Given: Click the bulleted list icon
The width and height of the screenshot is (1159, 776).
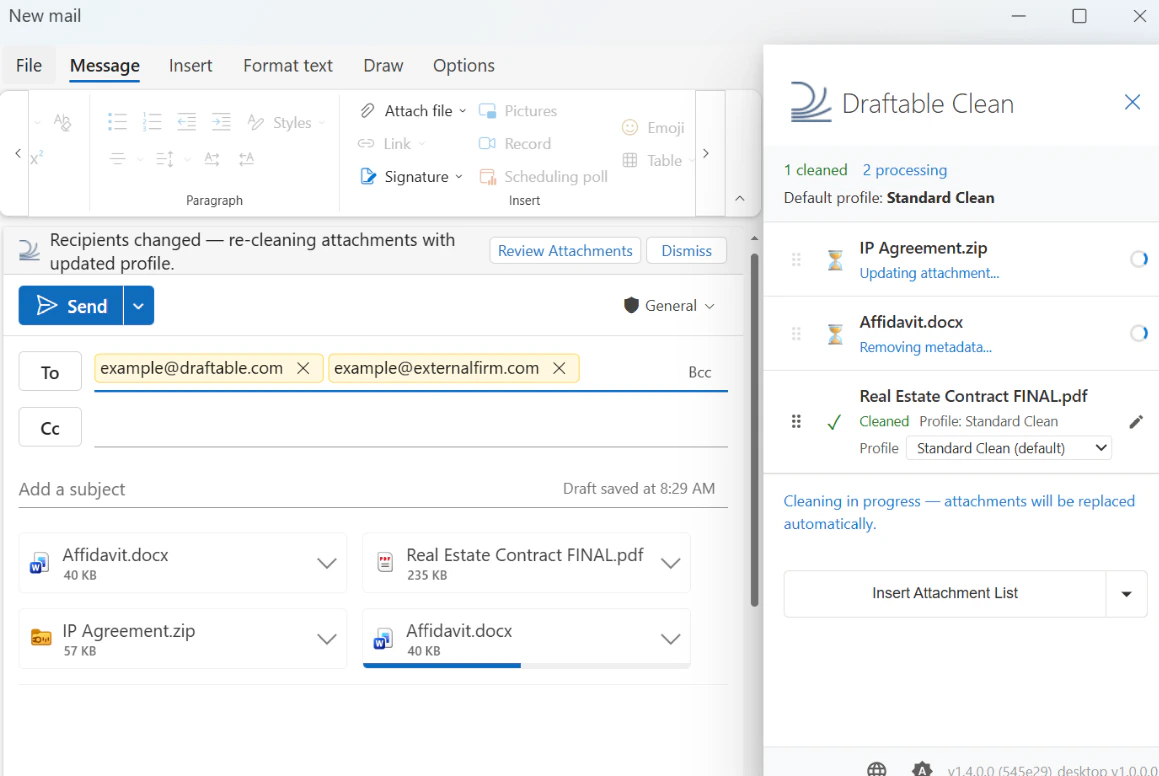Looking at the screenshot, I should coord(118,122).
